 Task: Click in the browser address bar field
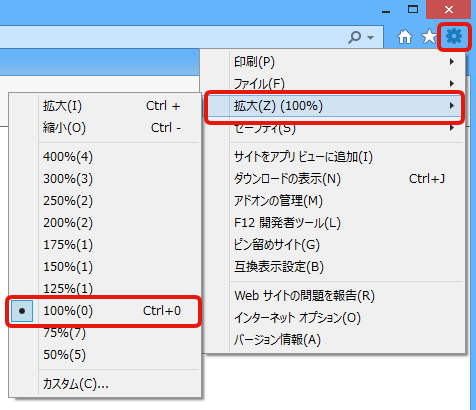pyautogui.click(x=172, y=37)
